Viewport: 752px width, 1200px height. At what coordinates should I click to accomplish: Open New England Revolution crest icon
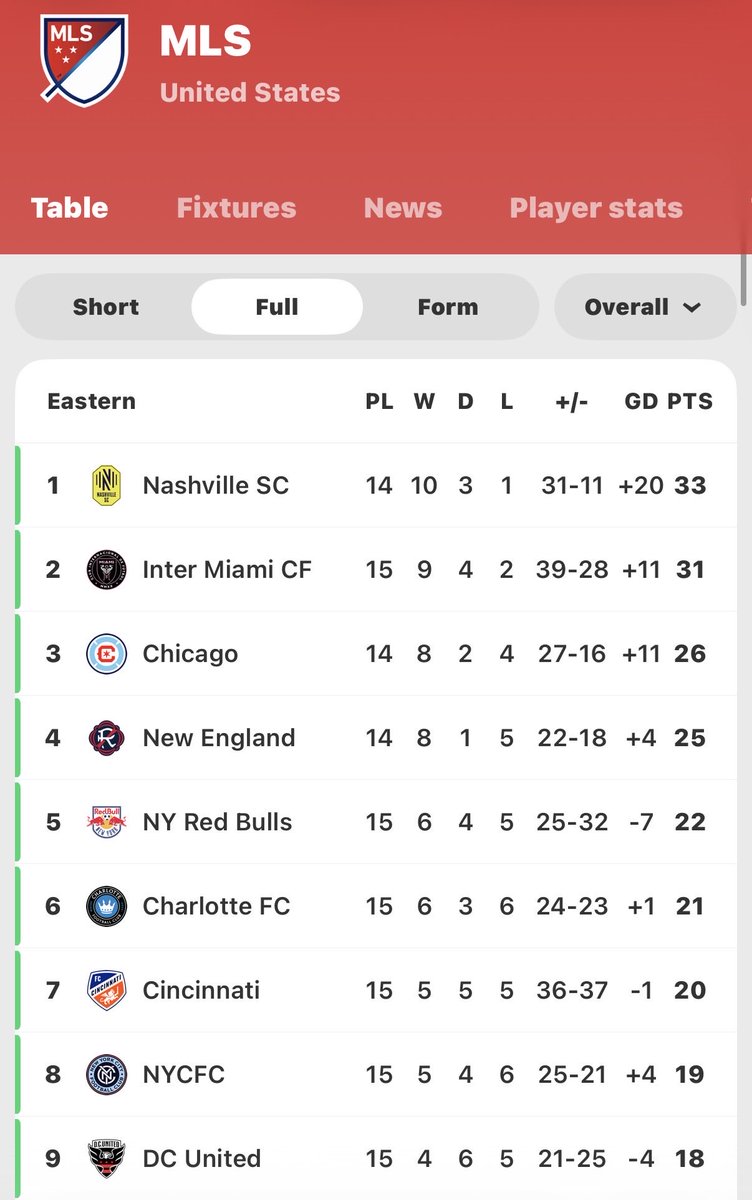(106, 738)
